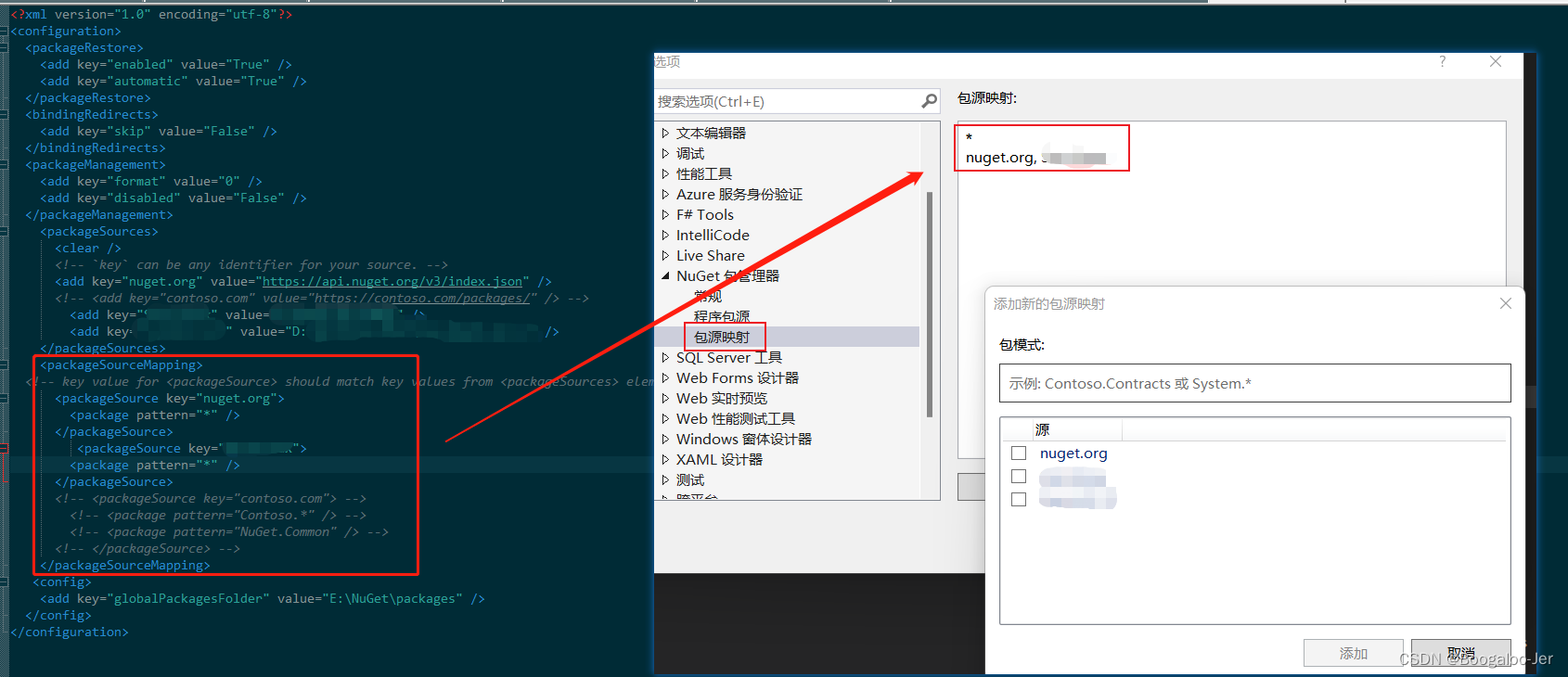This screenshot has width=1568, height=677.
Task: Expand the Windows 窗体设计器 node
Action: [665, 439]
